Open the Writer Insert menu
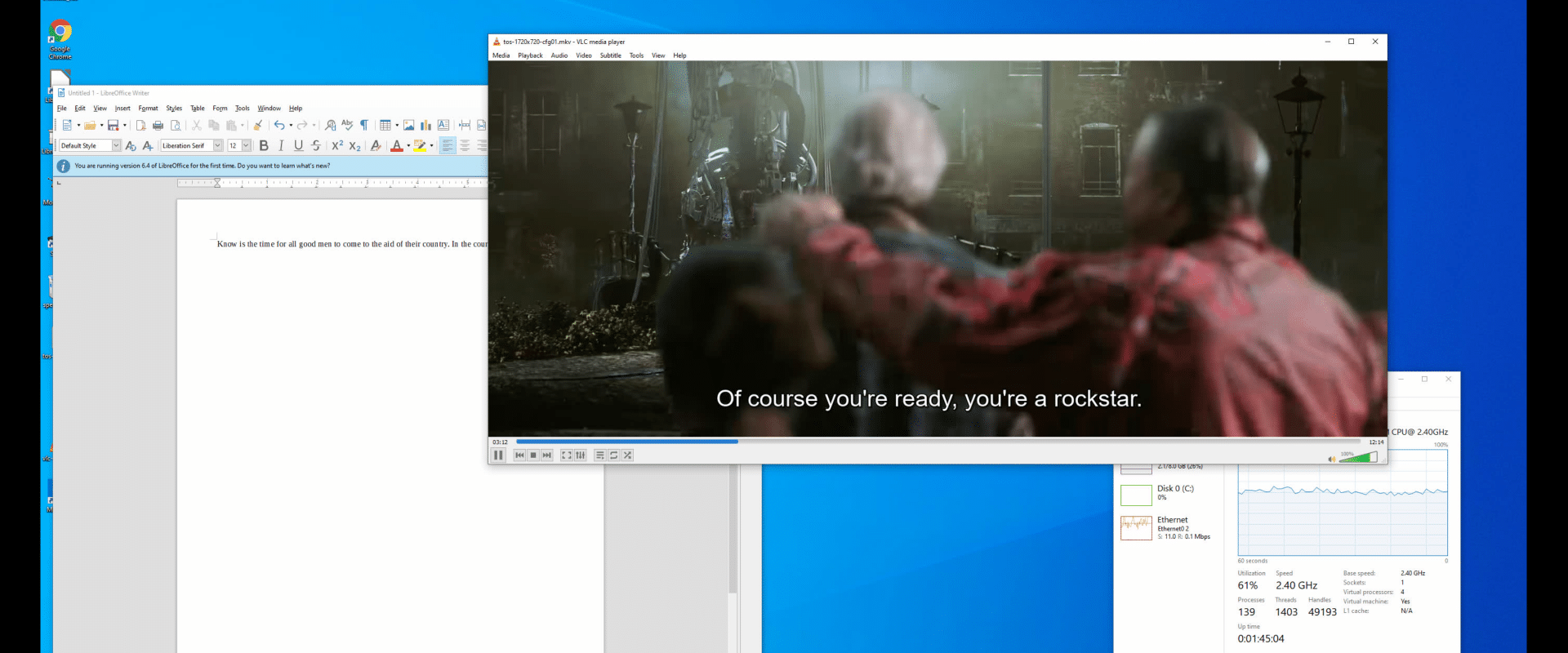Viewport: 1568px width, 653px height. click(x=122, y=108)
